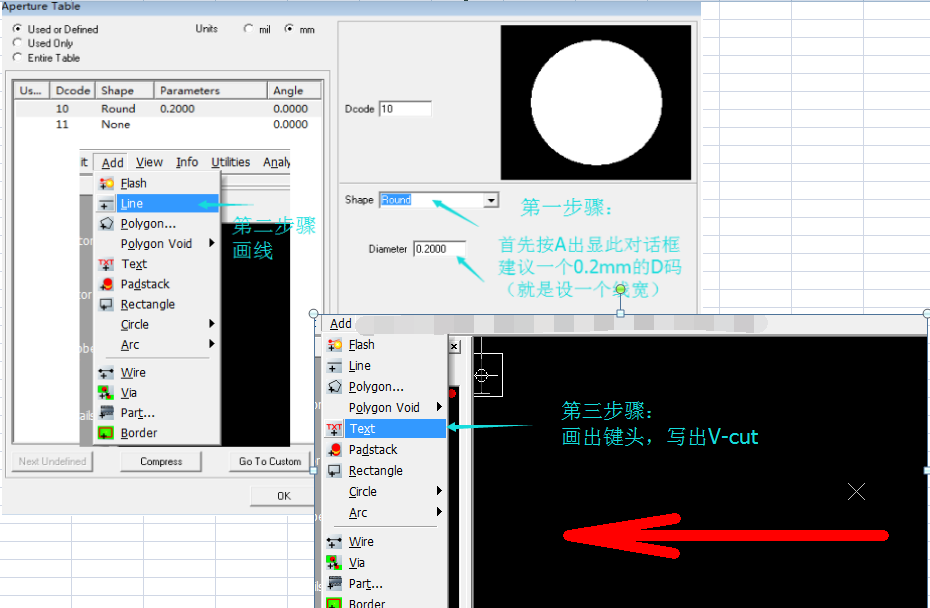Click the Rectangle icon in lower Add menu

pos(335,471)
